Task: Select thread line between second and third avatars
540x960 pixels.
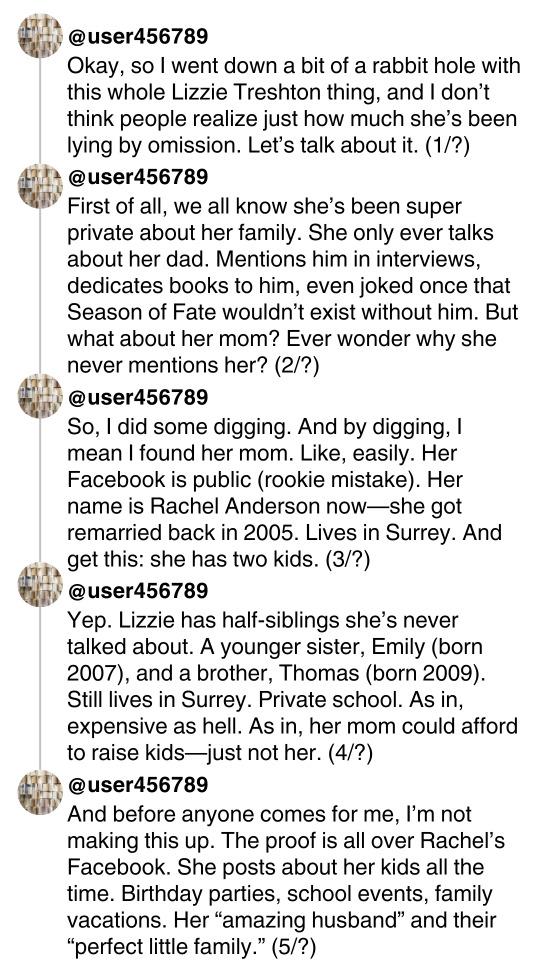Action: (x=40, y=291)
